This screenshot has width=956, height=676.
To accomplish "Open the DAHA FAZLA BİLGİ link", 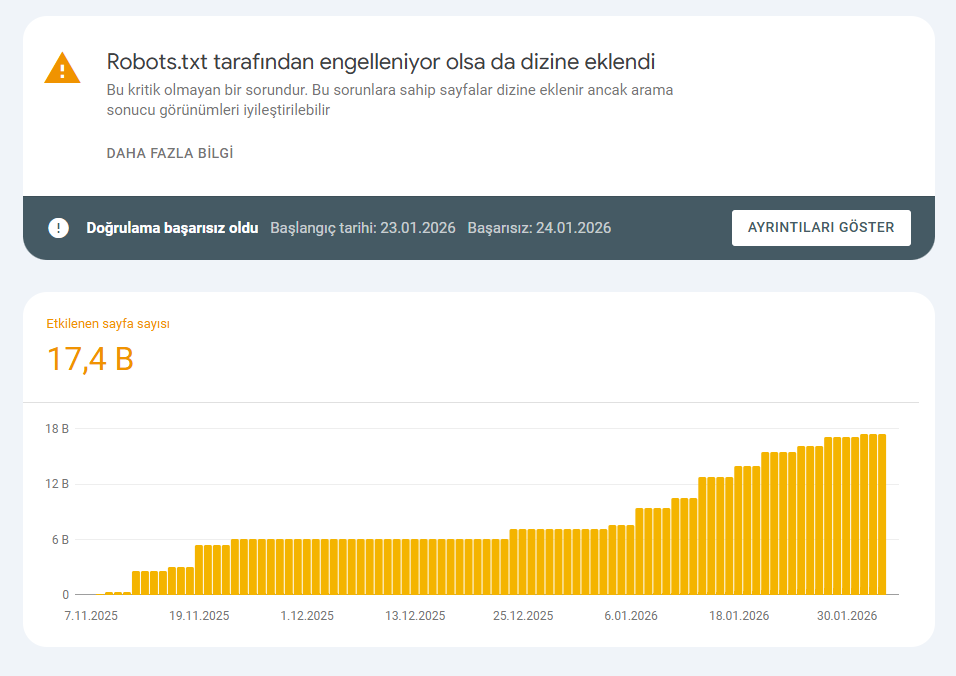I will click(170, 153).
